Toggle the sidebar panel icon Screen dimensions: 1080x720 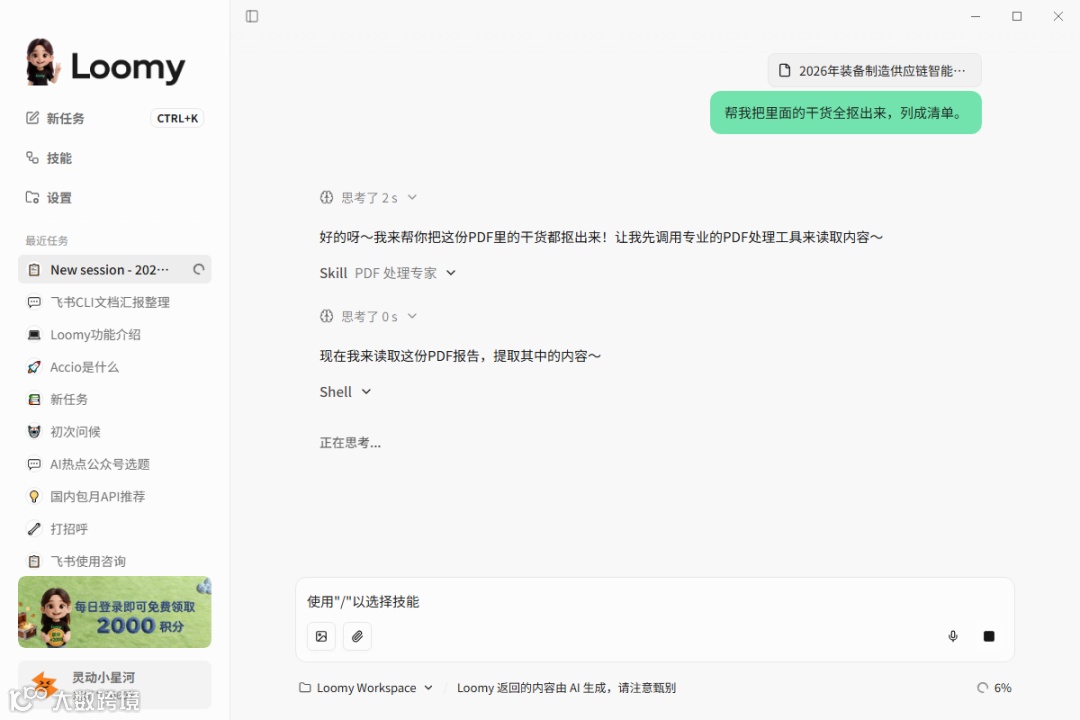[x=252, y=16]
